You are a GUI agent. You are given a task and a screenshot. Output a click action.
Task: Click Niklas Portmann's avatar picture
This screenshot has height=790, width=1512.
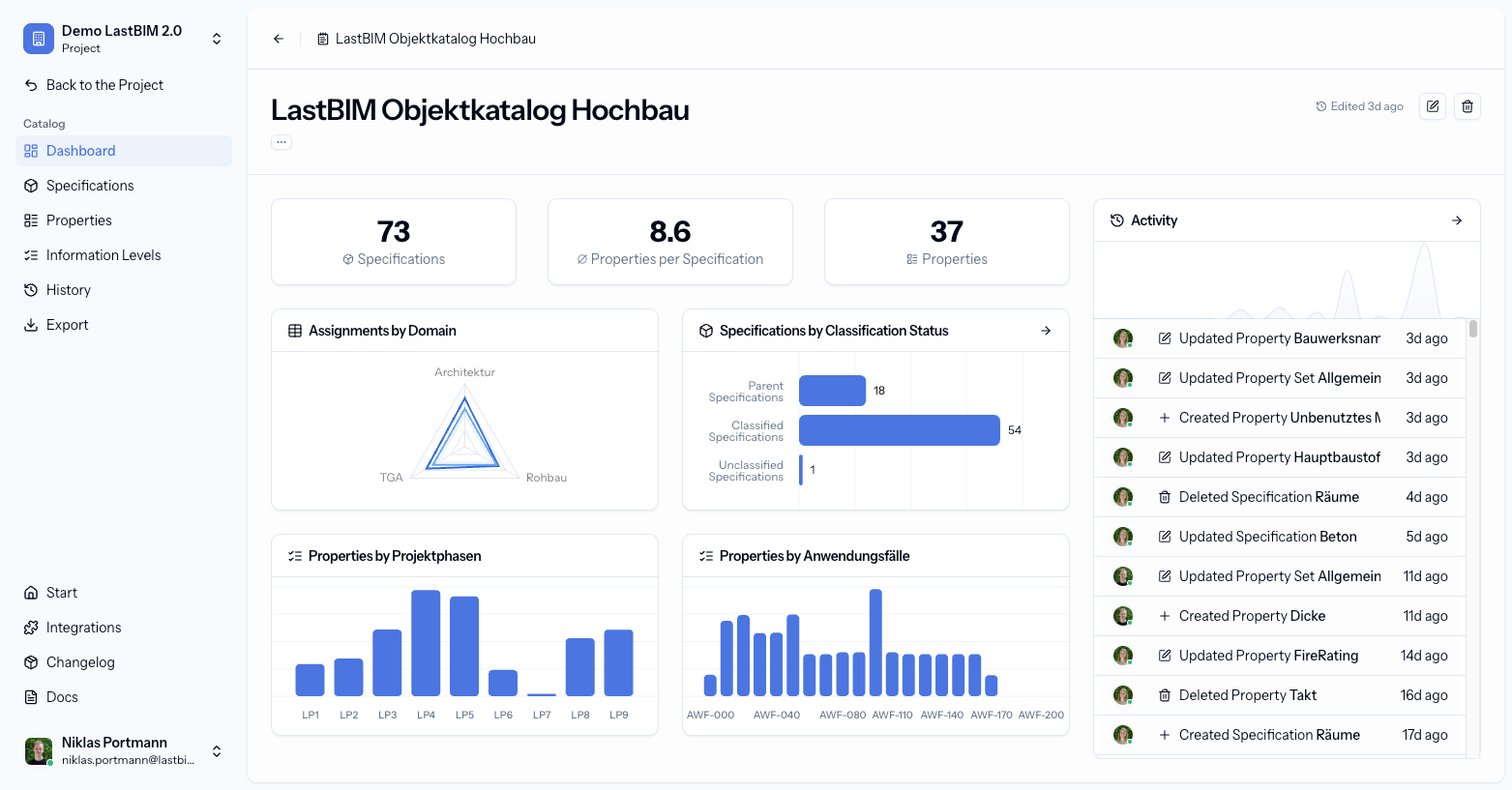(x=39, y=751)
